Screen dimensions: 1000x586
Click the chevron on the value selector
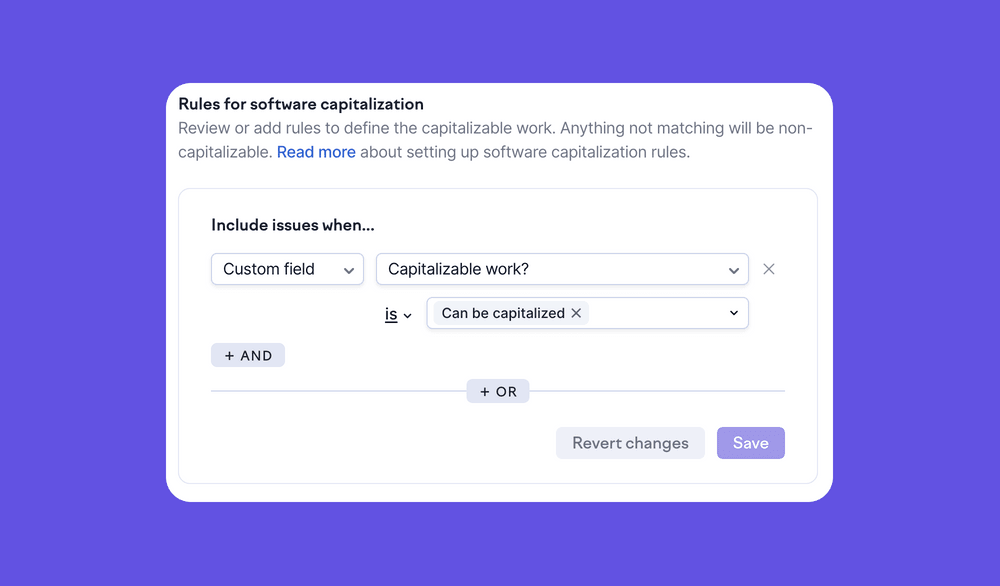click(x=734, y=313)
